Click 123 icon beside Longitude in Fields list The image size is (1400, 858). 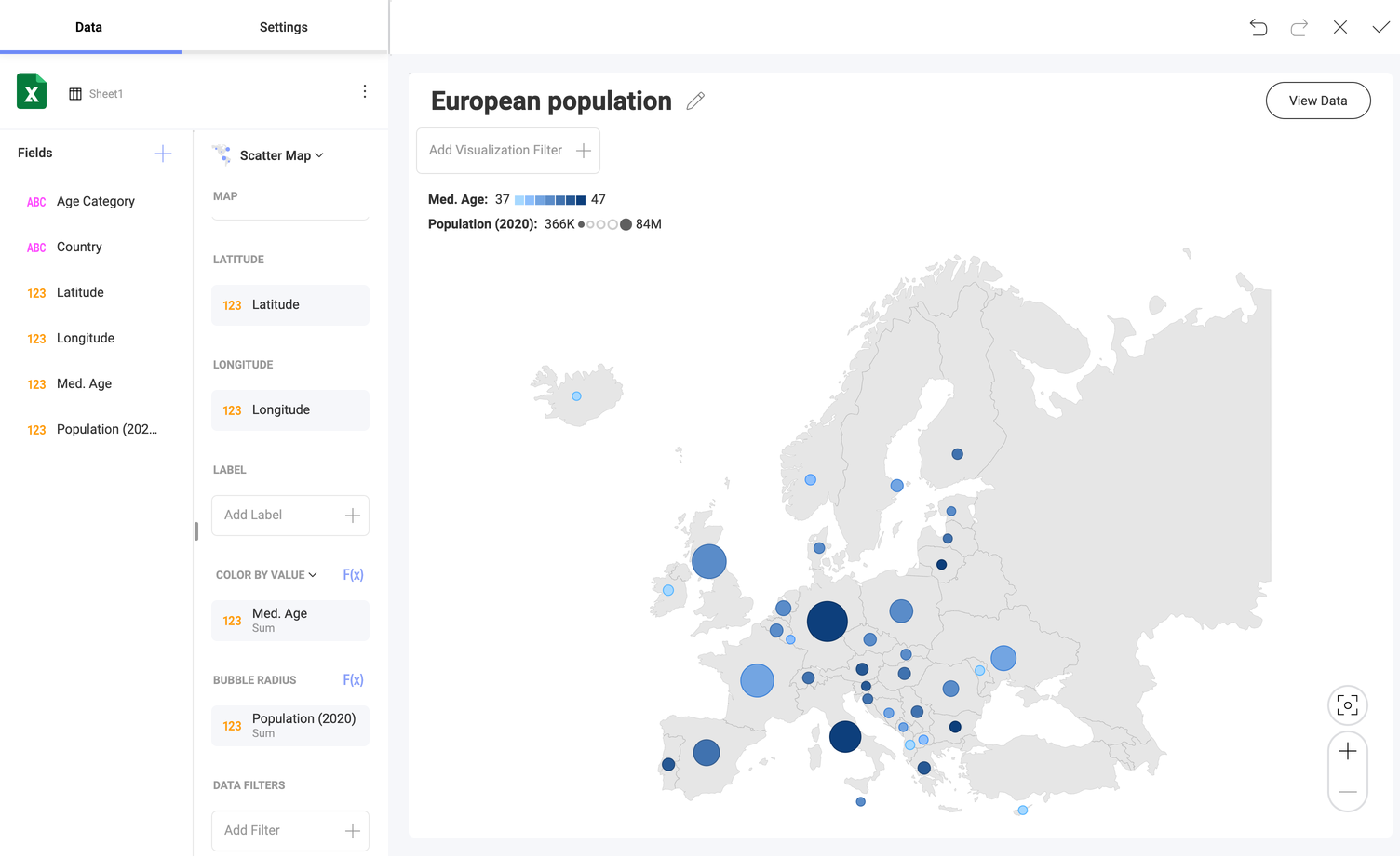coord(36,339)
